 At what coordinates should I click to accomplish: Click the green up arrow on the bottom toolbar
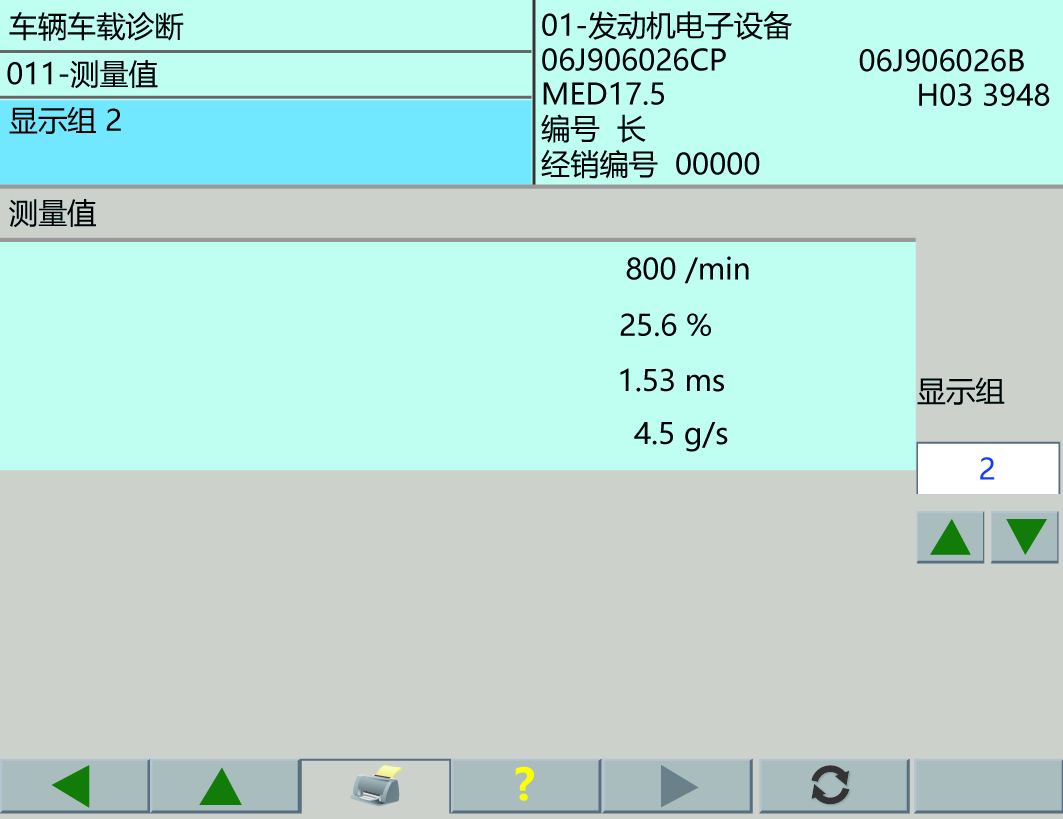pos(224,785)
